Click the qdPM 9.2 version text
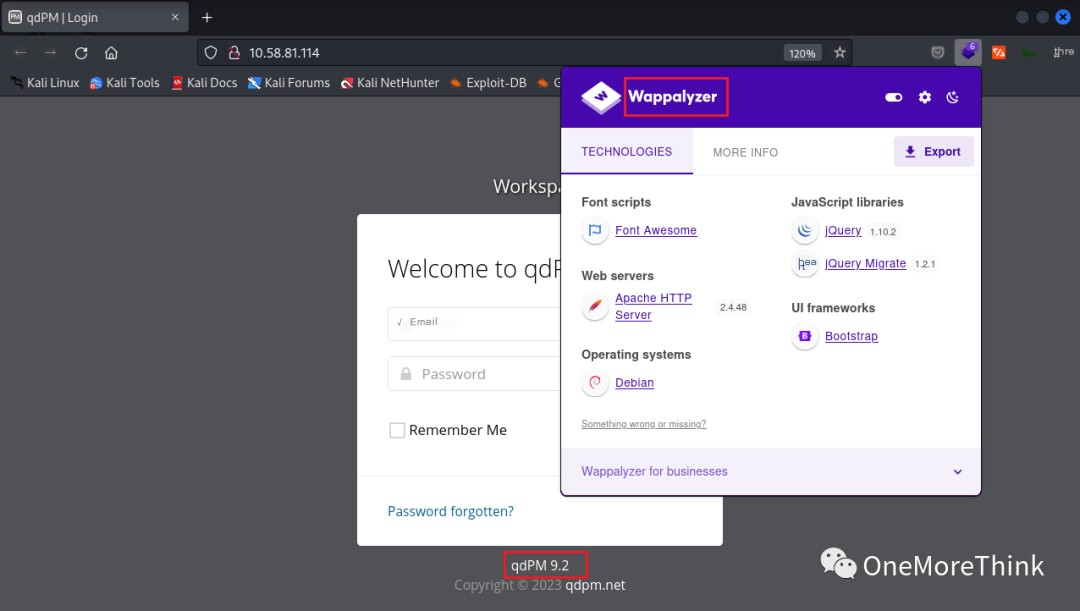1080x611 pixels. [x=540, y=566]
